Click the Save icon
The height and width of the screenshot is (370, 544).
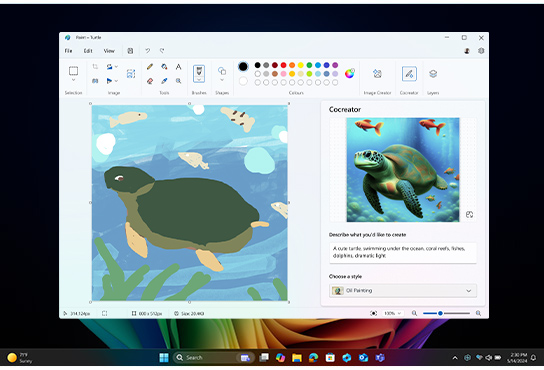(x=130, y=51)
